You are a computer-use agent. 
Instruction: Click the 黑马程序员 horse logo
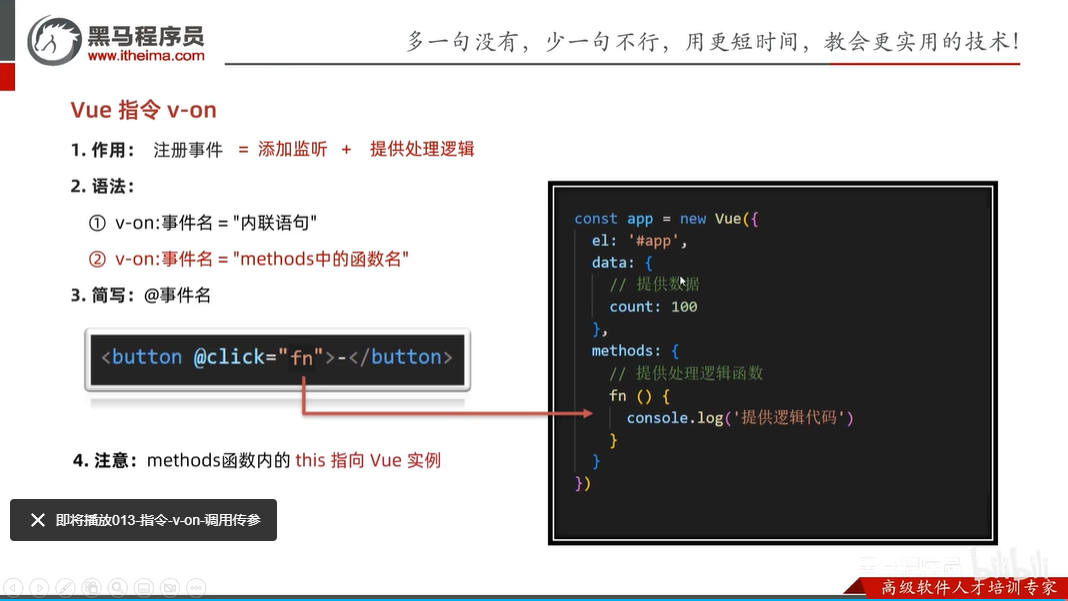pyautogui.click(x=54, y=40)
